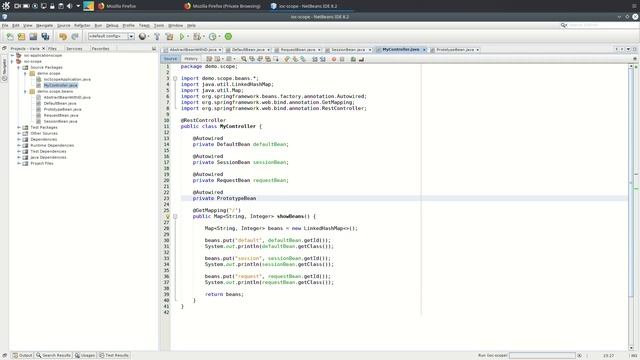
Task: Collapse the code fold at line 26
Action: pyautogui.click(x=175, y=216)
